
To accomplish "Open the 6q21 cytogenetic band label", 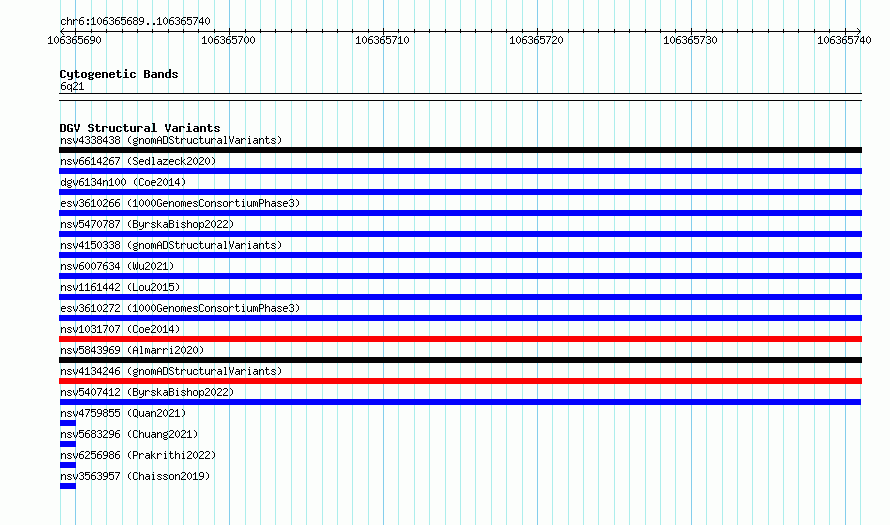I will tap(72, 86).
